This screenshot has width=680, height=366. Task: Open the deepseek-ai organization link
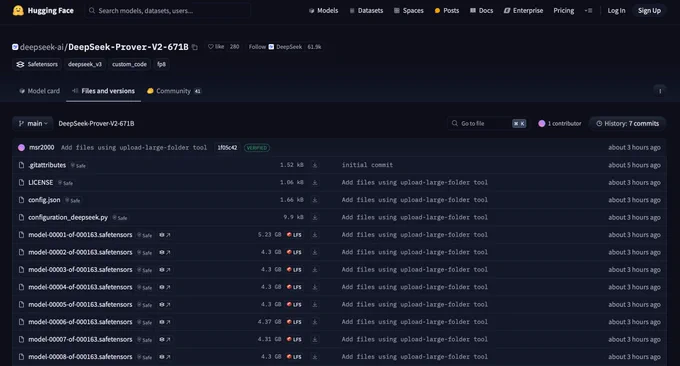[41, 47]
